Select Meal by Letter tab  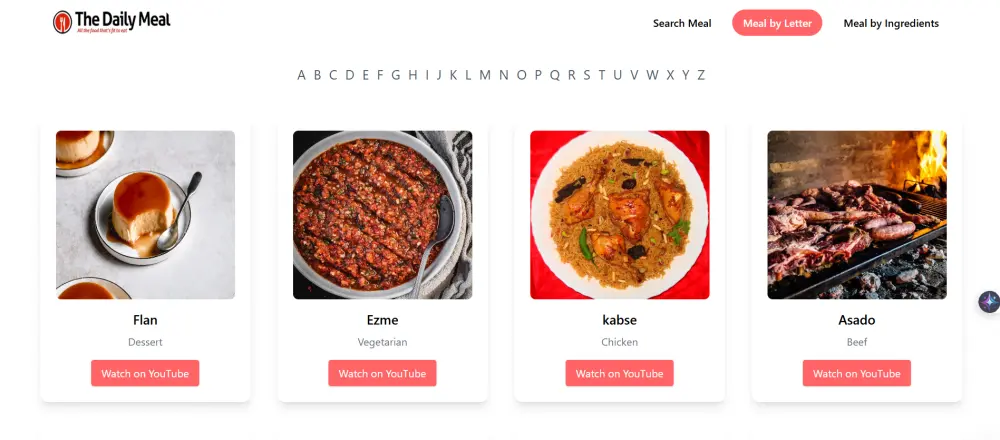pos(777,24)
